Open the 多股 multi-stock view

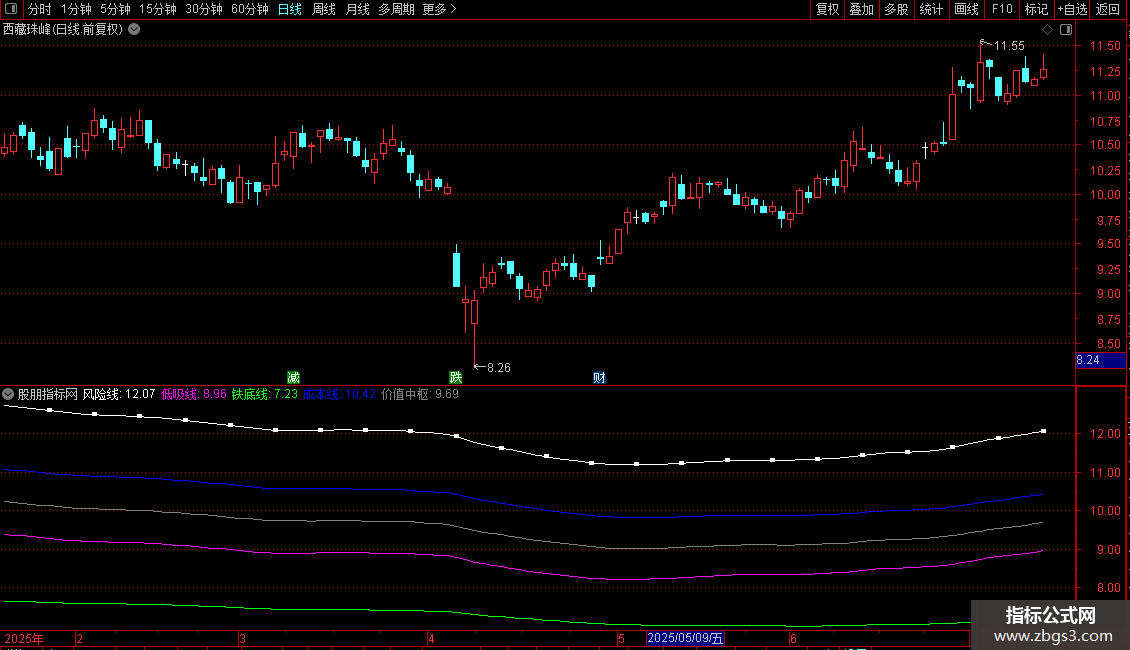pos(897,9)
